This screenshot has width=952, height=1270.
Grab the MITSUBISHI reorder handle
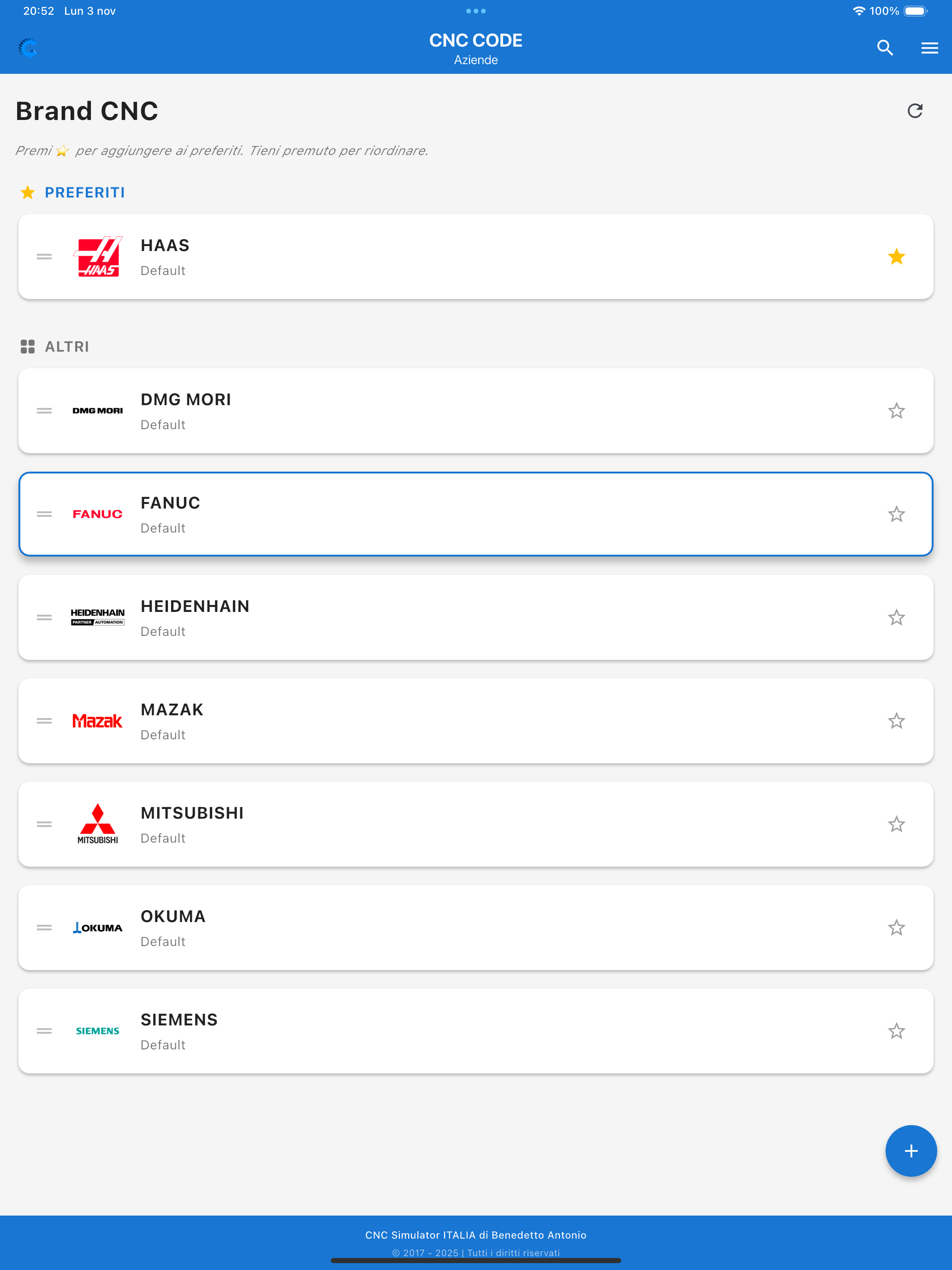click(44, 824)
